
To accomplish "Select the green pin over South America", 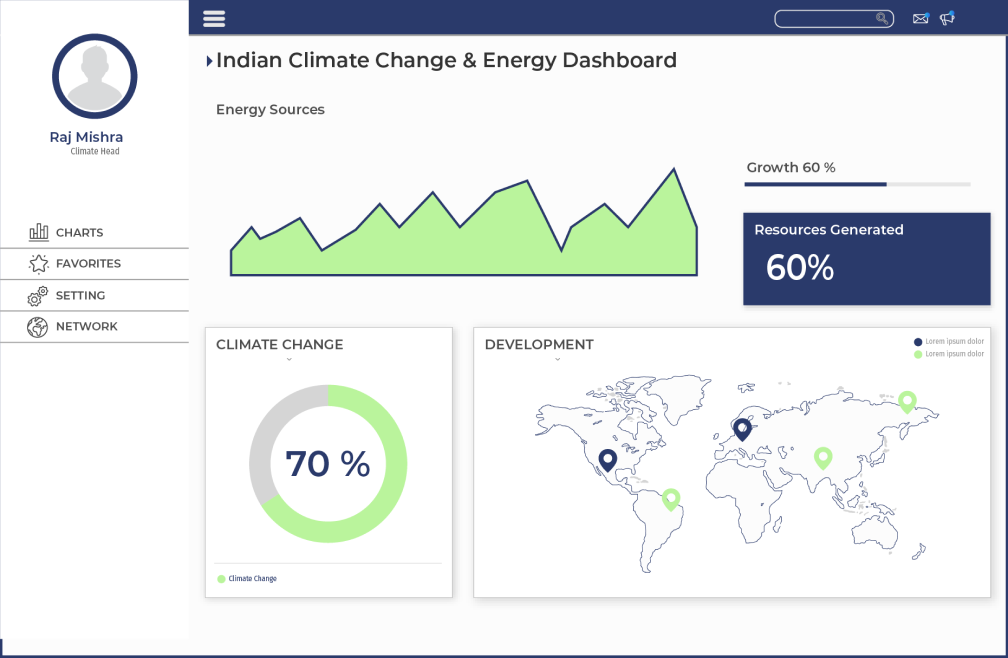I will [671, 498].
